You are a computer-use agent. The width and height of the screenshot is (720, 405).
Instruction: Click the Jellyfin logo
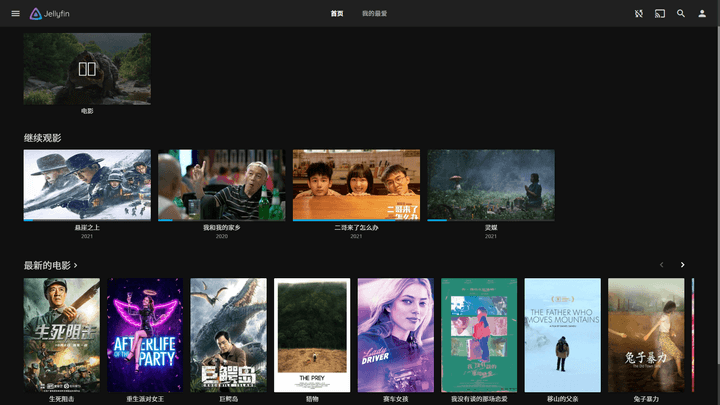[50, 14]
